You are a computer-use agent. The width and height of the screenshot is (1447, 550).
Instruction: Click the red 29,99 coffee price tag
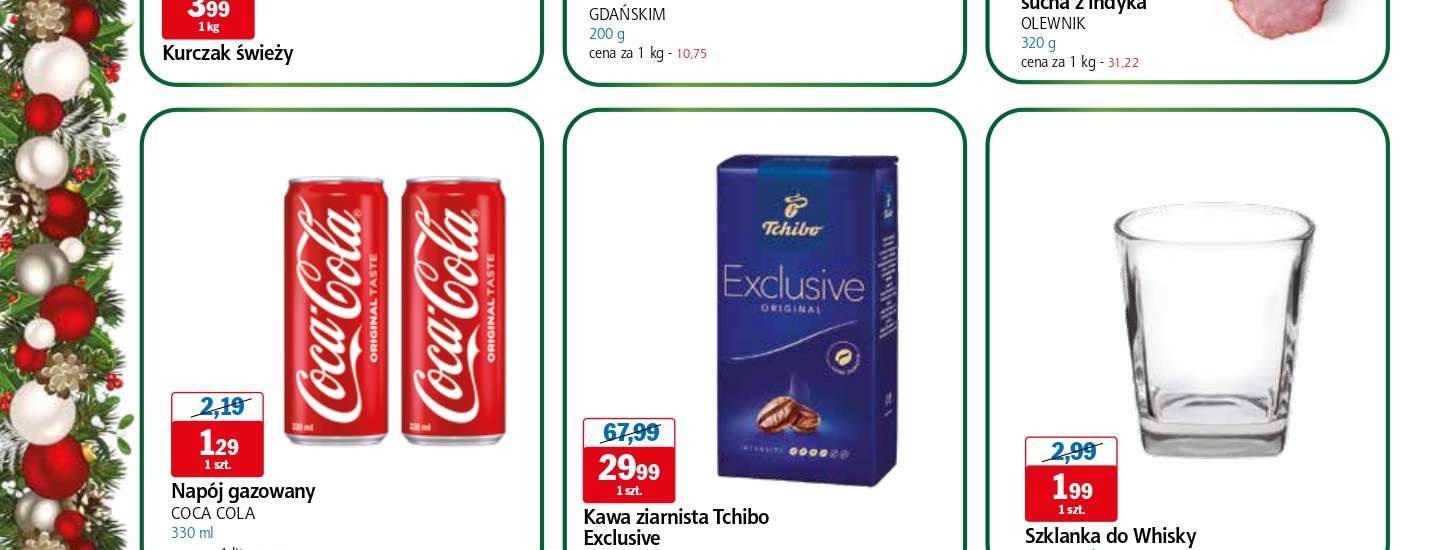coord(628,474)
